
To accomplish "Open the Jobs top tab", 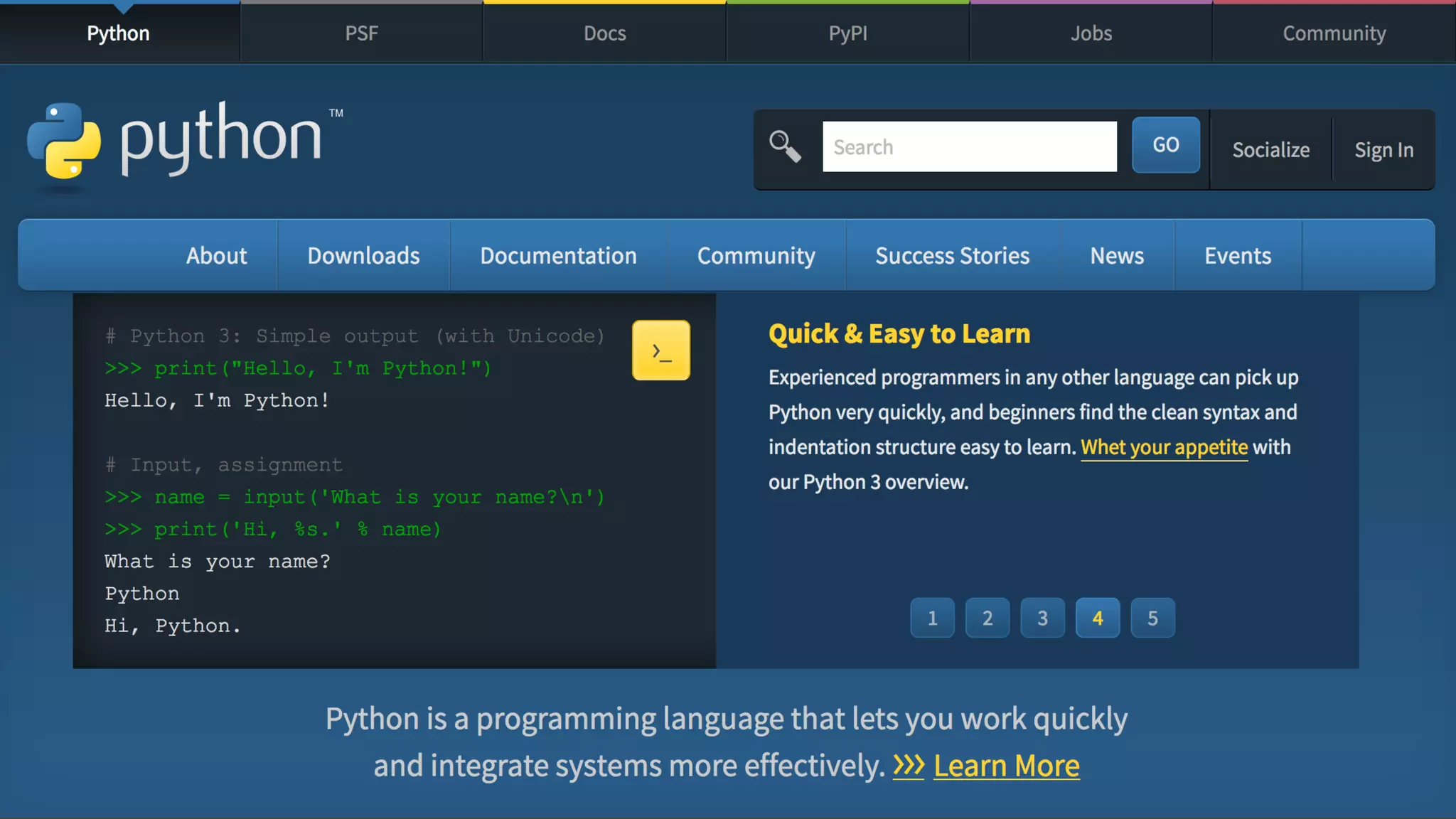I will click(x=1091, y=33).
